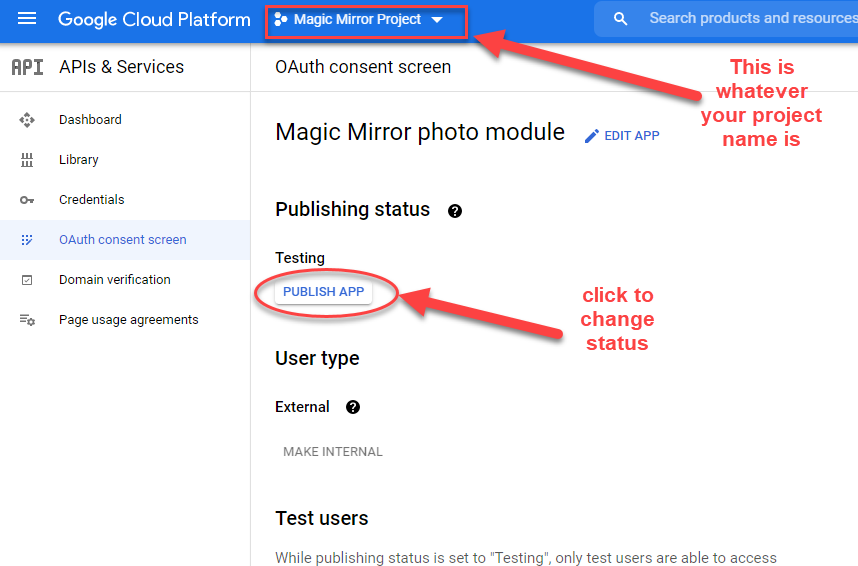Screen dimensions: 858x566
Task: Click the EDIT APP link
Action: (x=632, y=136)
